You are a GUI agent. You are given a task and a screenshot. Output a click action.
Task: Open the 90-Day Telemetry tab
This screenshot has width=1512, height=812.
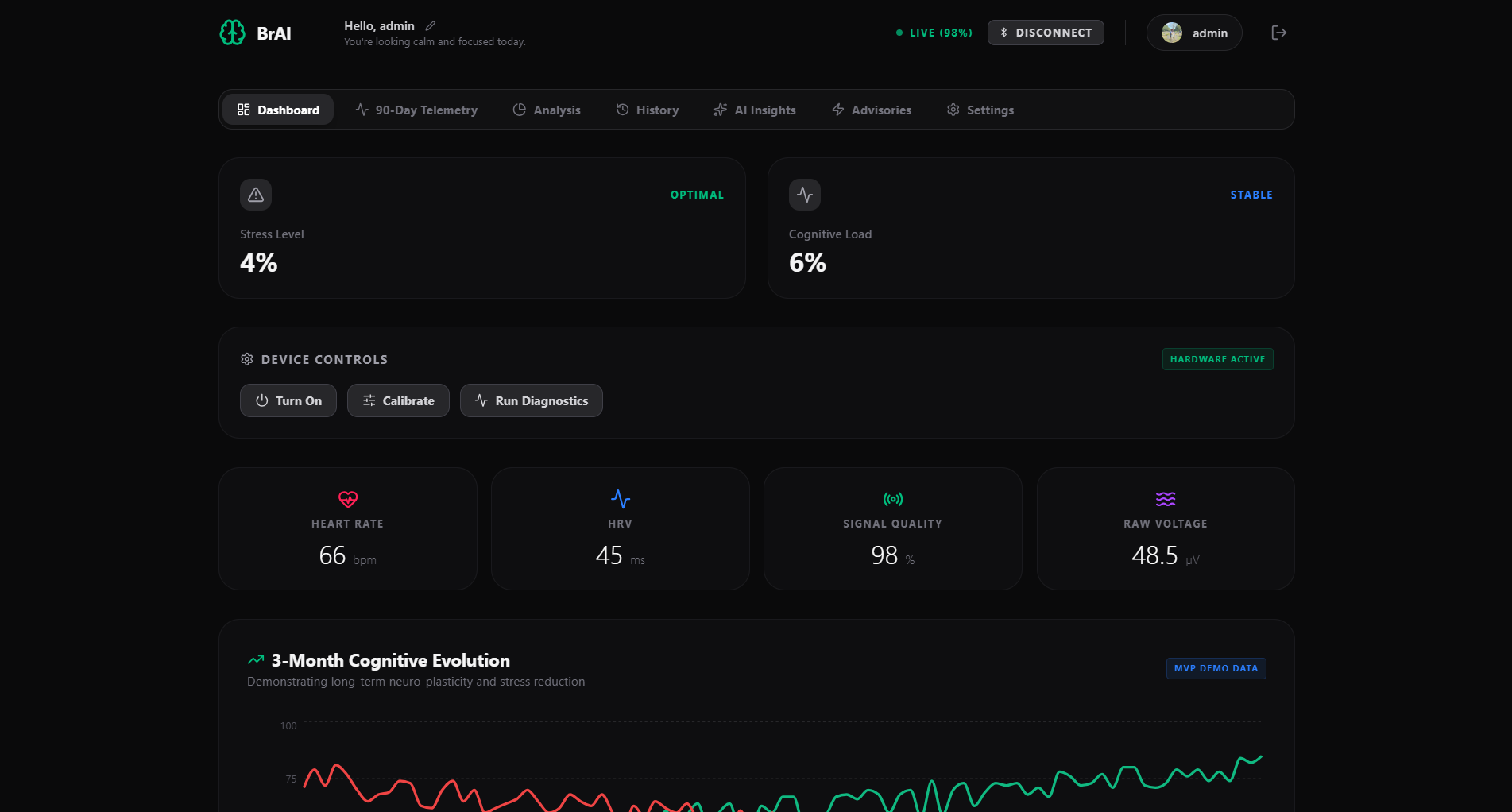tap(416, 110)
